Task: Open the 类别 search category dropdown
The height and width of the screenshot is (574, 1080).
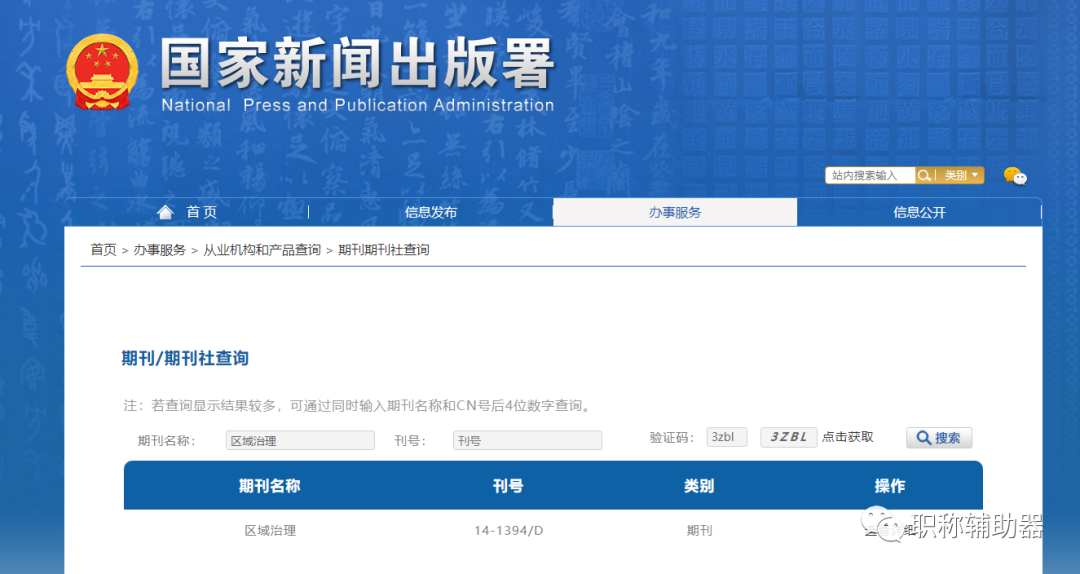Action: (x=960, y=176)
